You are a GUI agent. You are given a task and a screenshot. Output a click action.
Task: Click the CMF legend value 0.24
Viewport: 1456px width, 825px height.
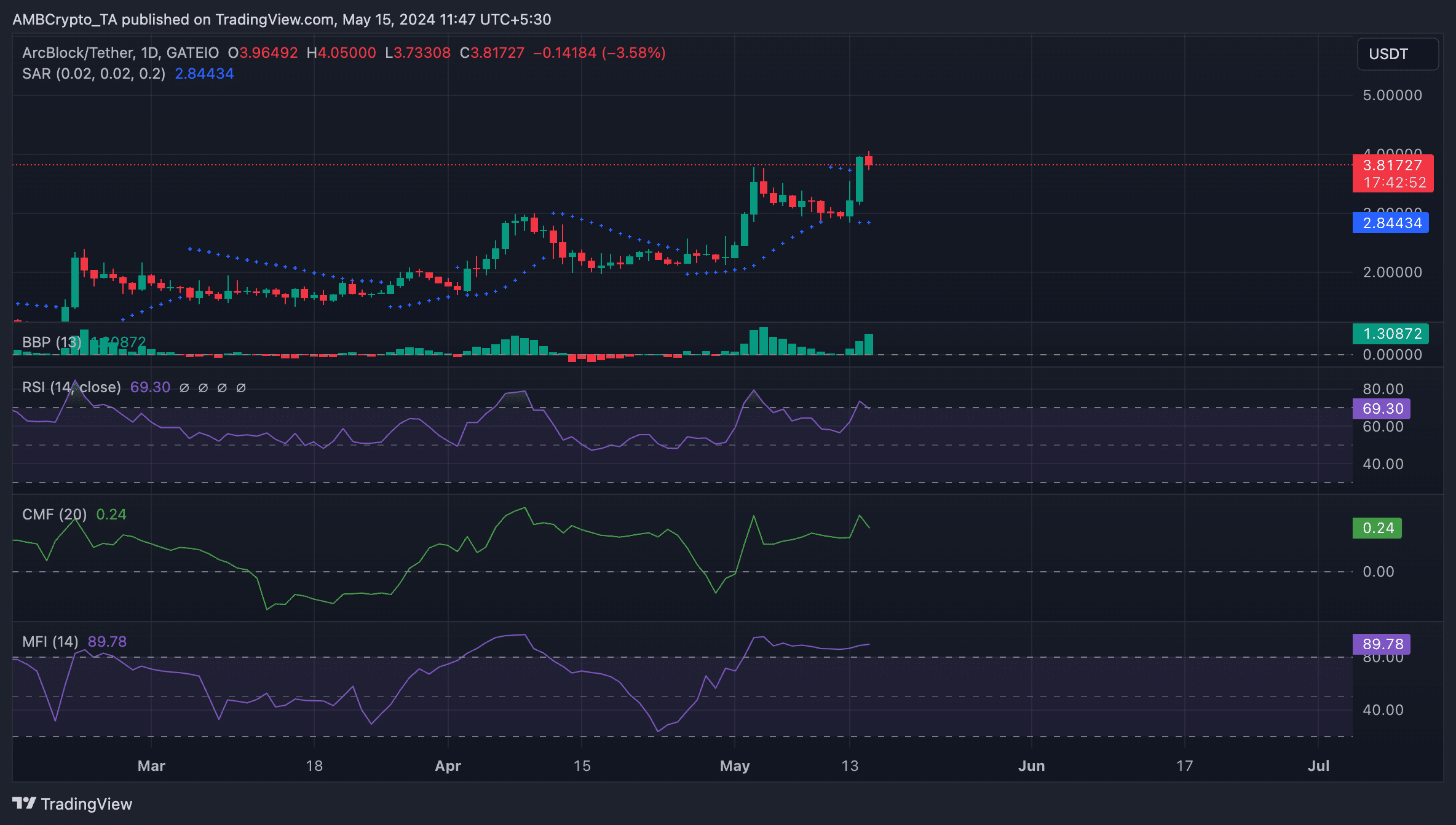[111, 515]
